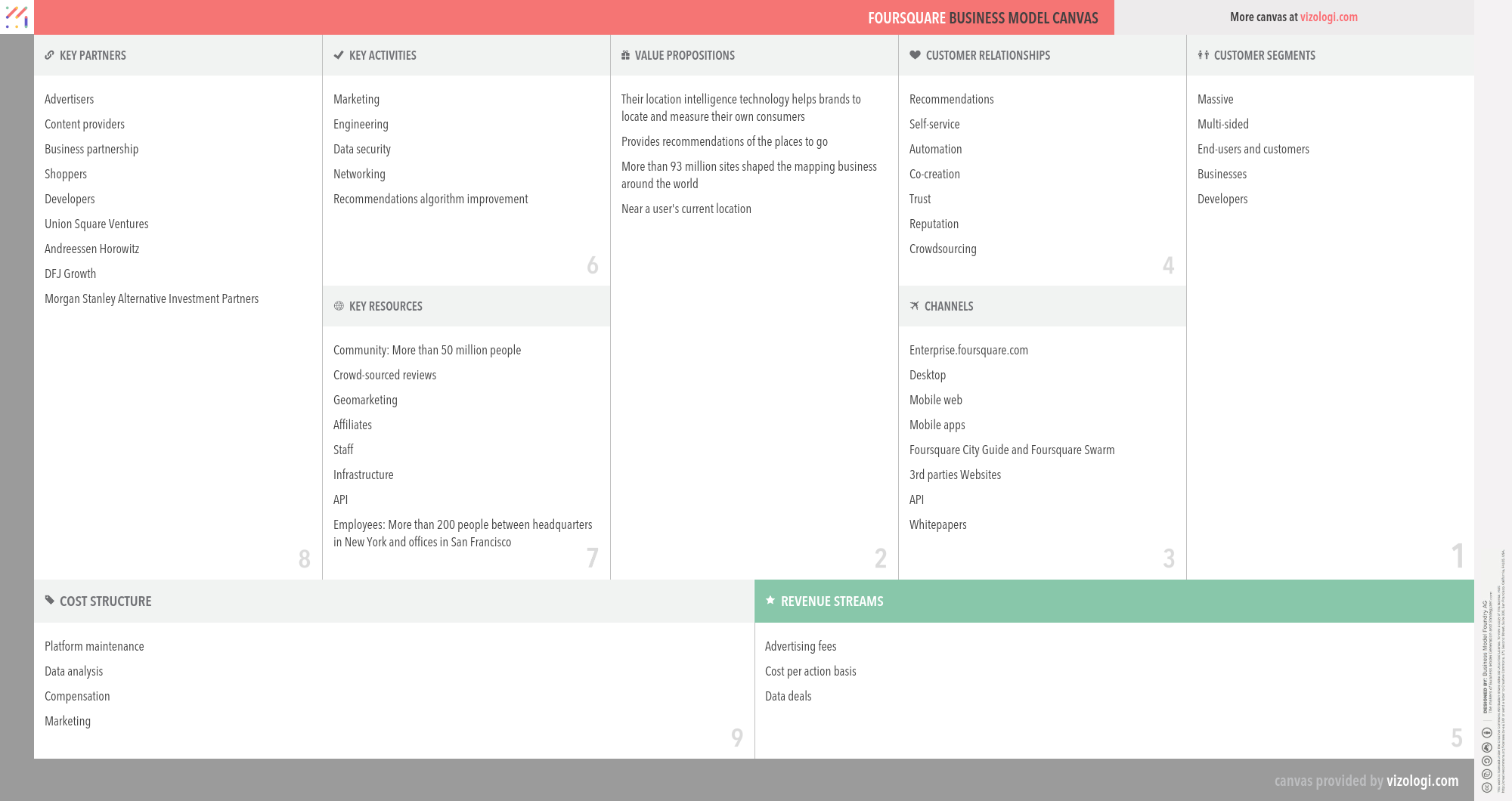
Task: Click the Cost Structure tag icon
Action: point(50,600)
